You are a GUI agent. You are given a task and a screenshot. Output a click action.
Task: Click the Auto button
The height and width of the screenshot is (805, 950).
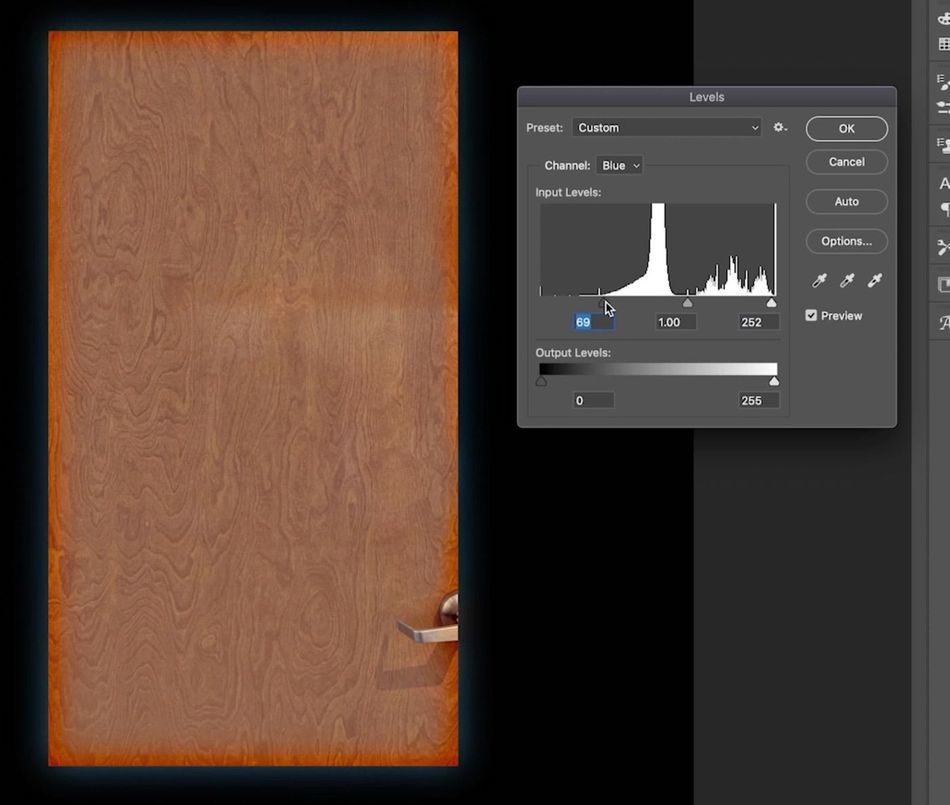coord(846,201)
